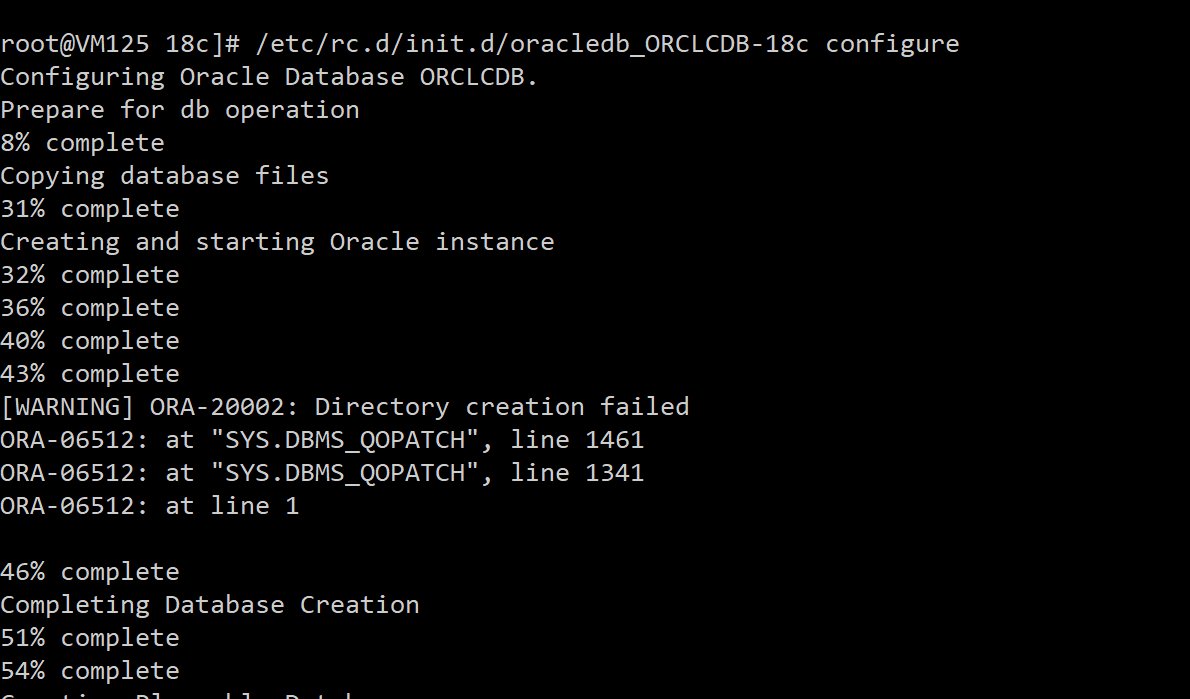This screenshot has width=1190, height=699.
Task: Click the '46% complete' progress line
Action: [90, 571]
